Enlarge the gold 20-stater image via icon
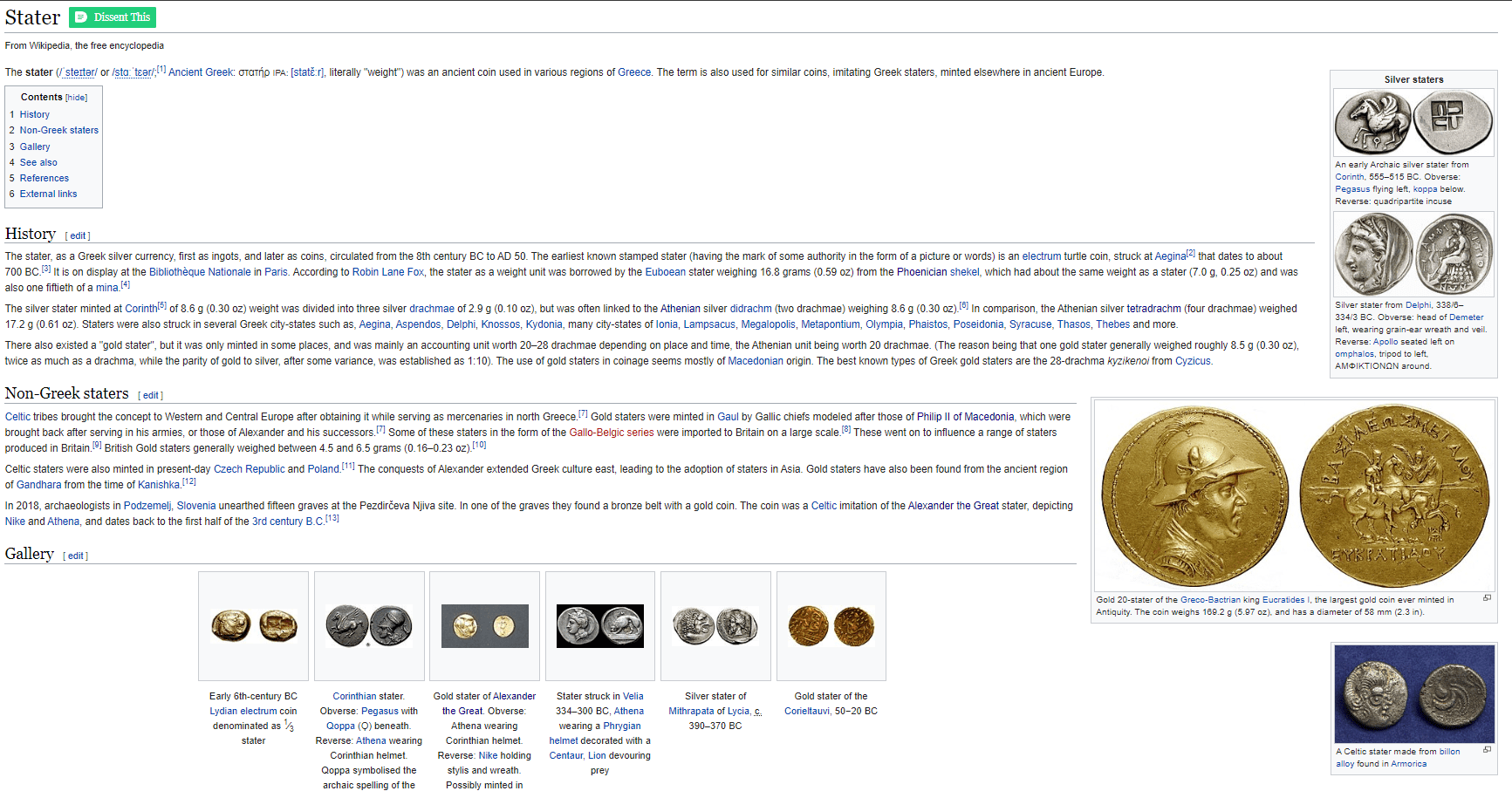Image resolution: width=1512 pixels, height=791 pixels. coord(1487,598)
